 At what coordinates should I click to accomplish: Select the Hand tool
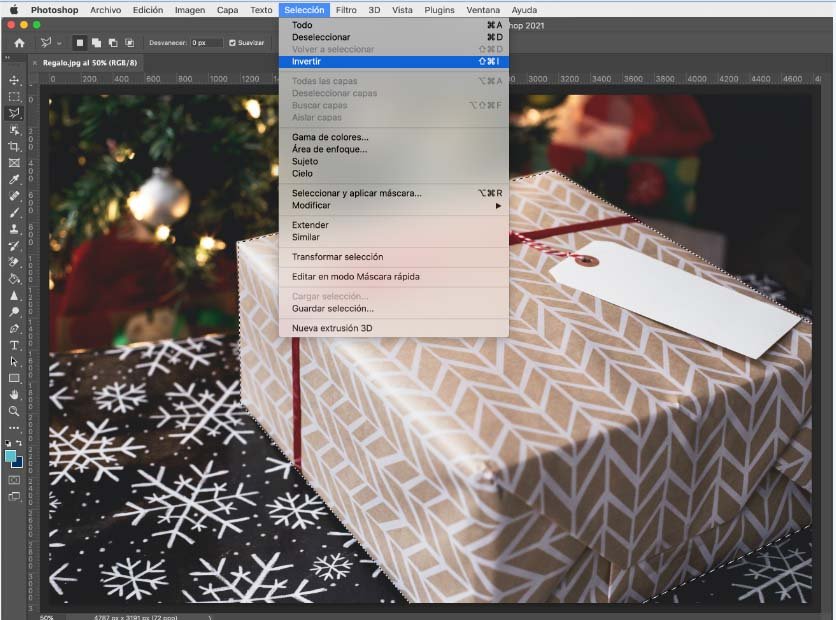point(14,394)
